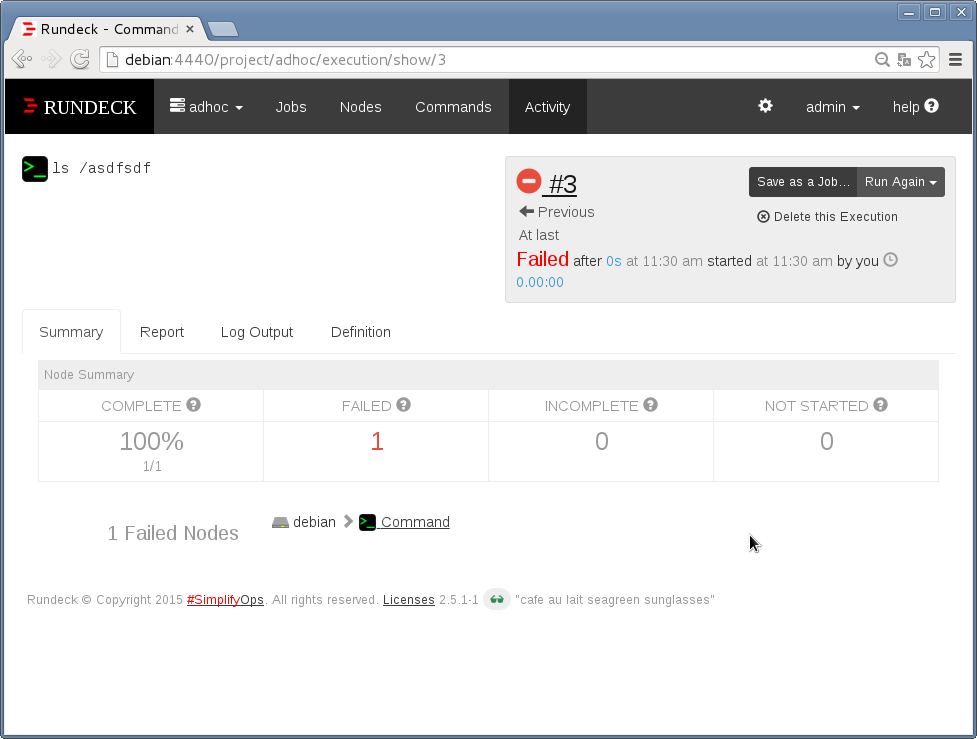
Task: Click the page icon in address bar
Action: click(112, 60)
